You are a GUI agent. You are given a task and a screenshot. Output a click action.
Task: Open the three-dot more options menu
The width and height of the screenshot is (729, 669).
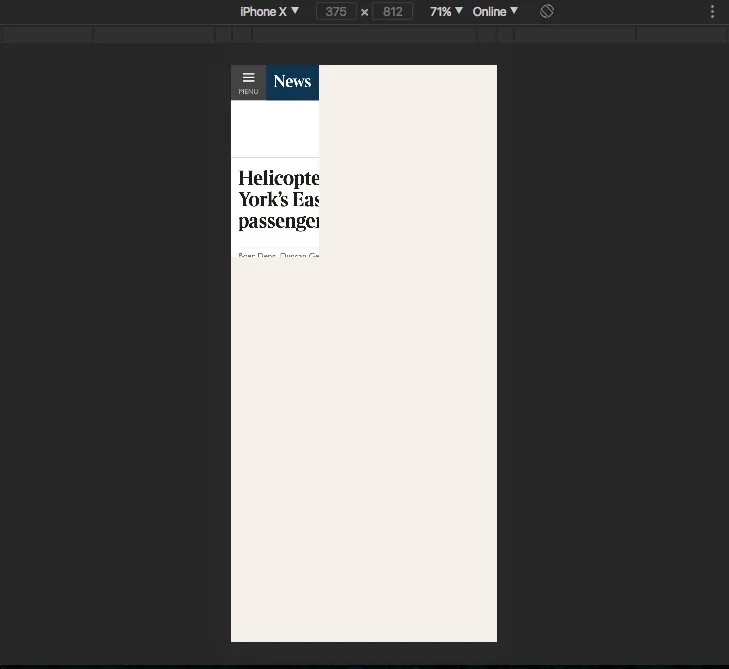pyautogui.click(x=712, y=12)
